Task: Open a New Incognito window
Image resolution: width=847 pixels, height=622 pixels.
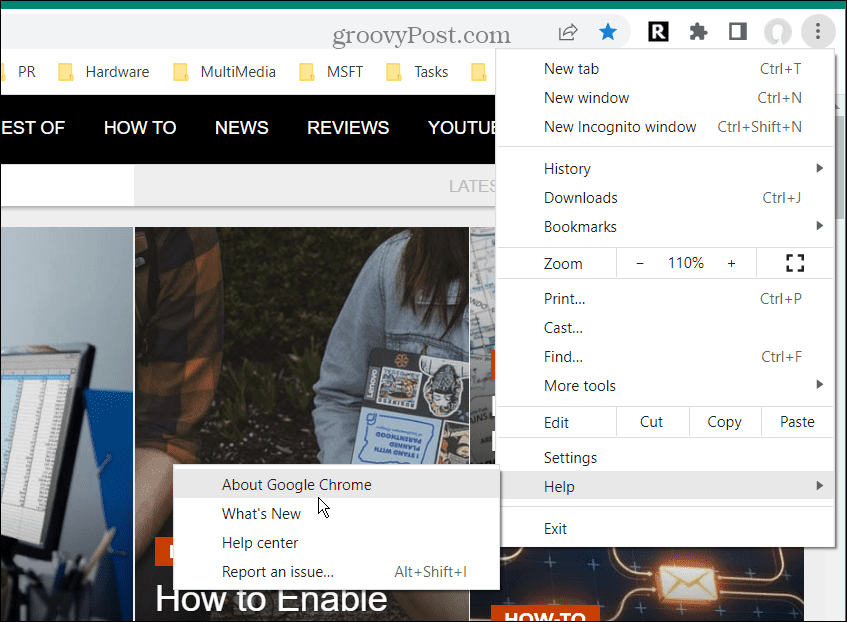Action: pos(666,126)
